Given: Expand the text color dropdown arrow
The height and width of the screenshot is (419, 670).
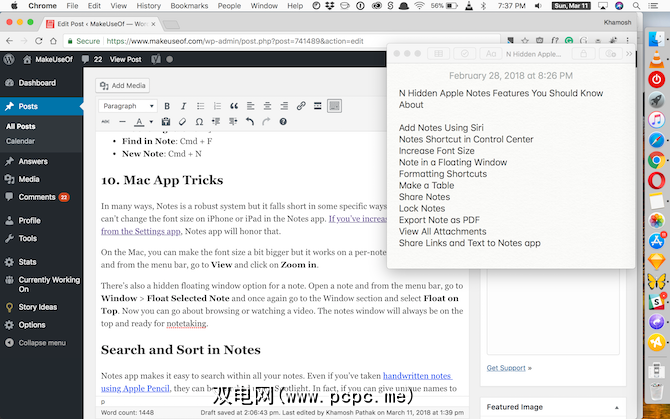Looking at the screenshot, I should tap(151, 122).
